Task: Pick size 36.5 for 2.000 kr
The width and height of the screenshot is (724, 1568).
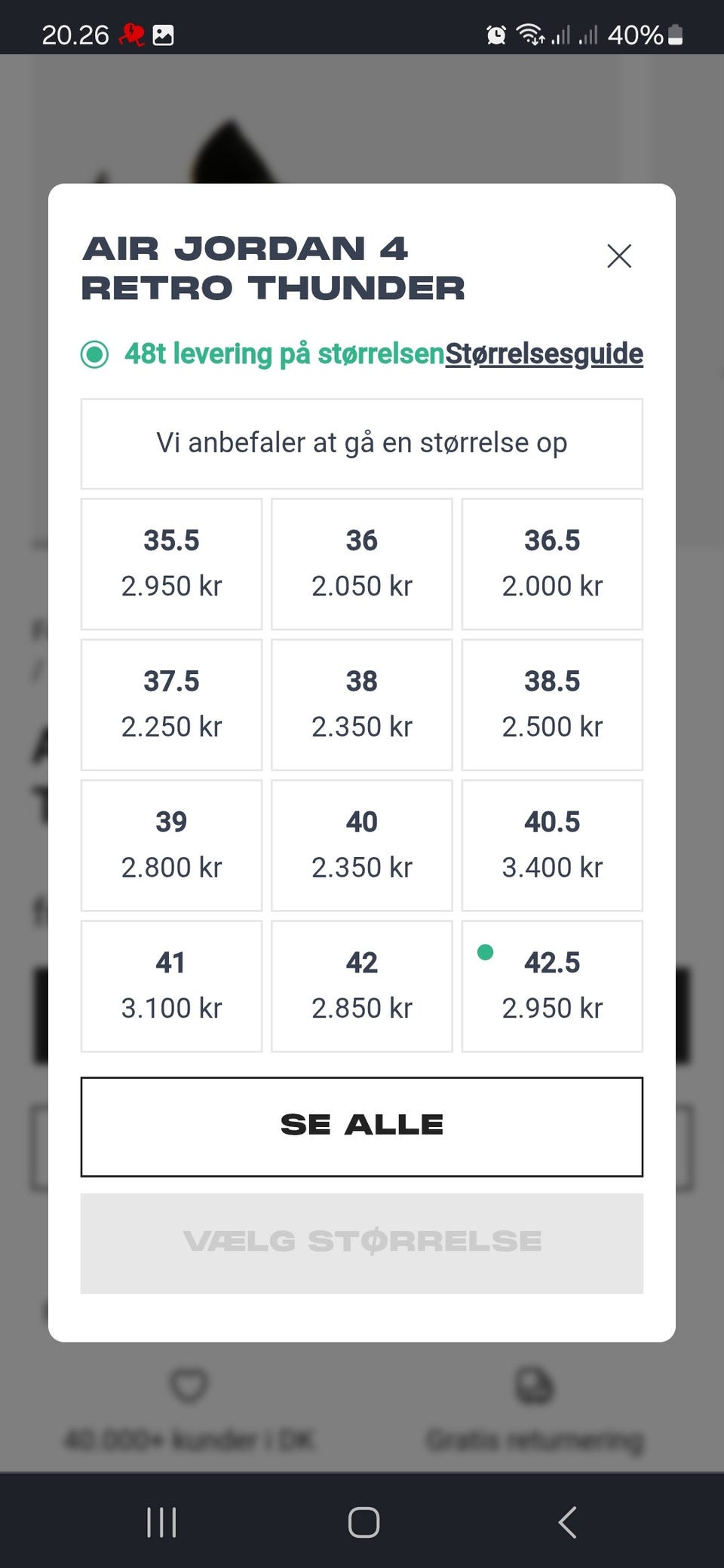Action: pyautogui.click(x=552, y=563)
